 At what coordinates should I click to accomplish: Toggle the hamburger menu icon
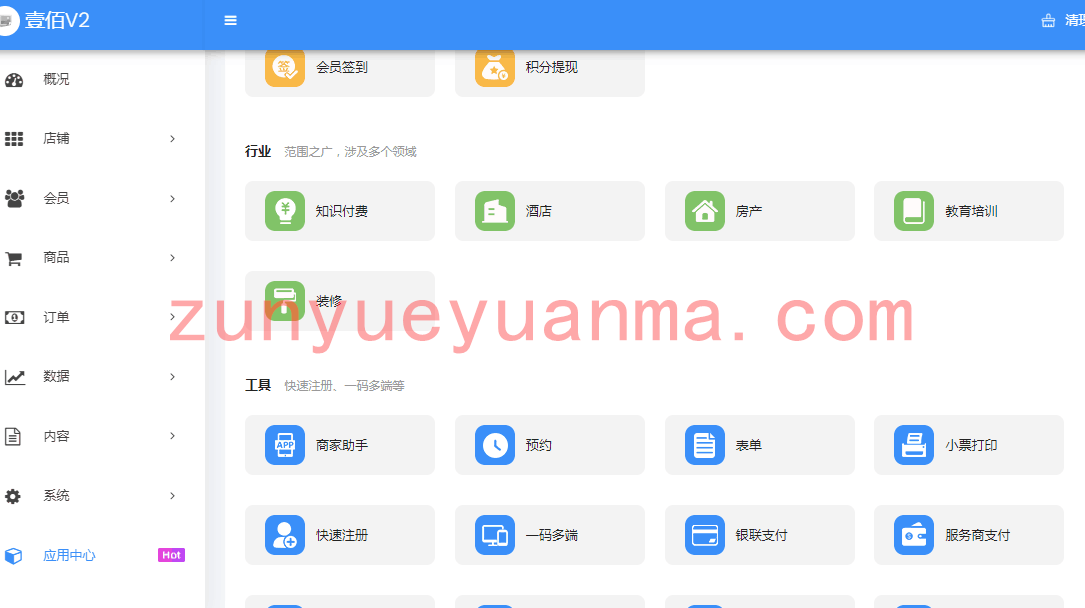click(x=230, y=21)
